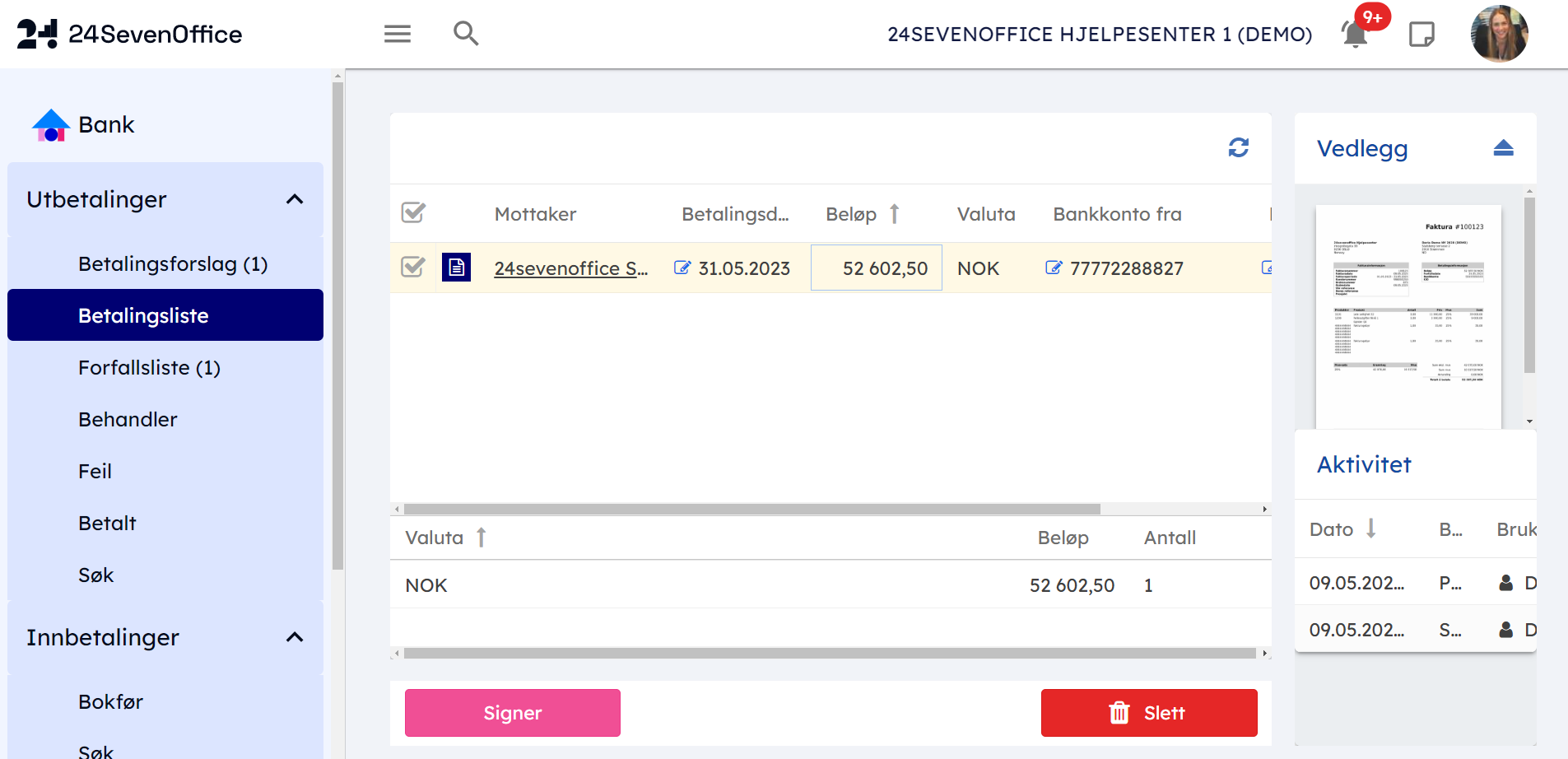Open the document icon in payment row
The height and width of the screenshot is (759, 1568).
click(456, 268)
